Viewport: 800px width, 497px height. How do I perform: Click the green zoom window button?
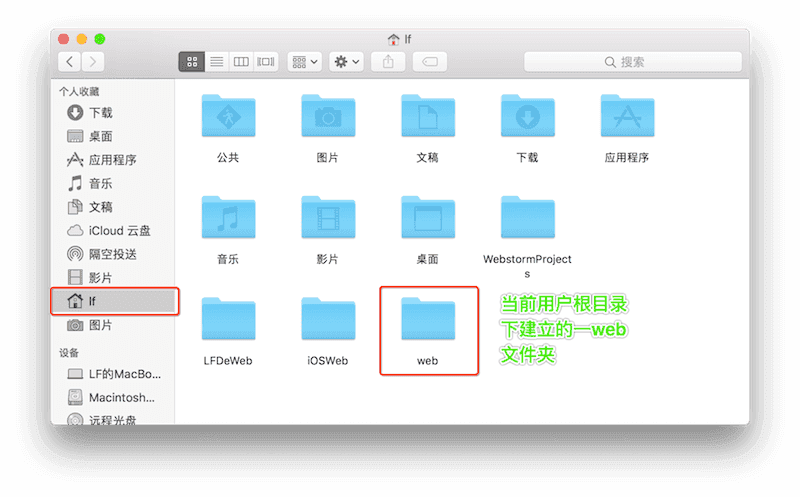coord(100,39)
